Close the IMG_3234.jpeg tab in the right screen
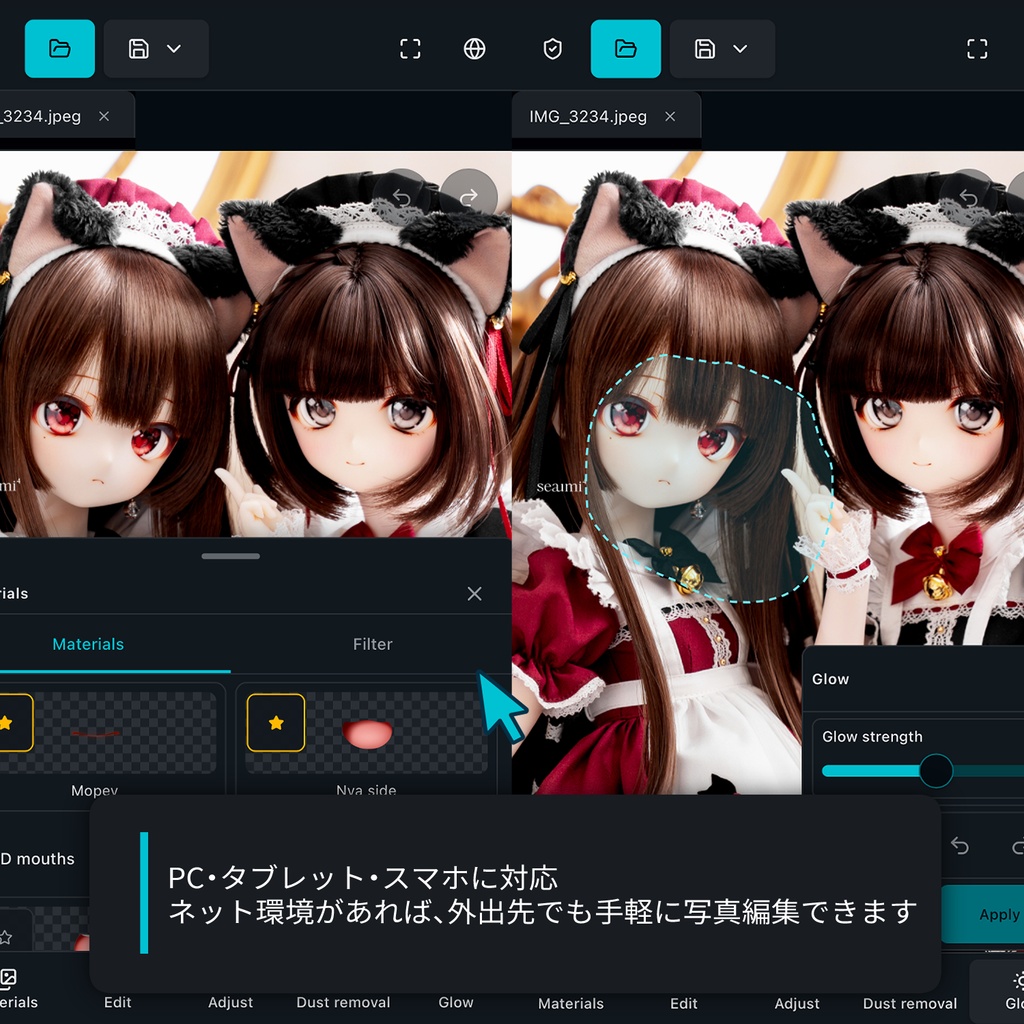This screenshot has height=1024, width=1024. pyautogui.click(x=670, y=116)
